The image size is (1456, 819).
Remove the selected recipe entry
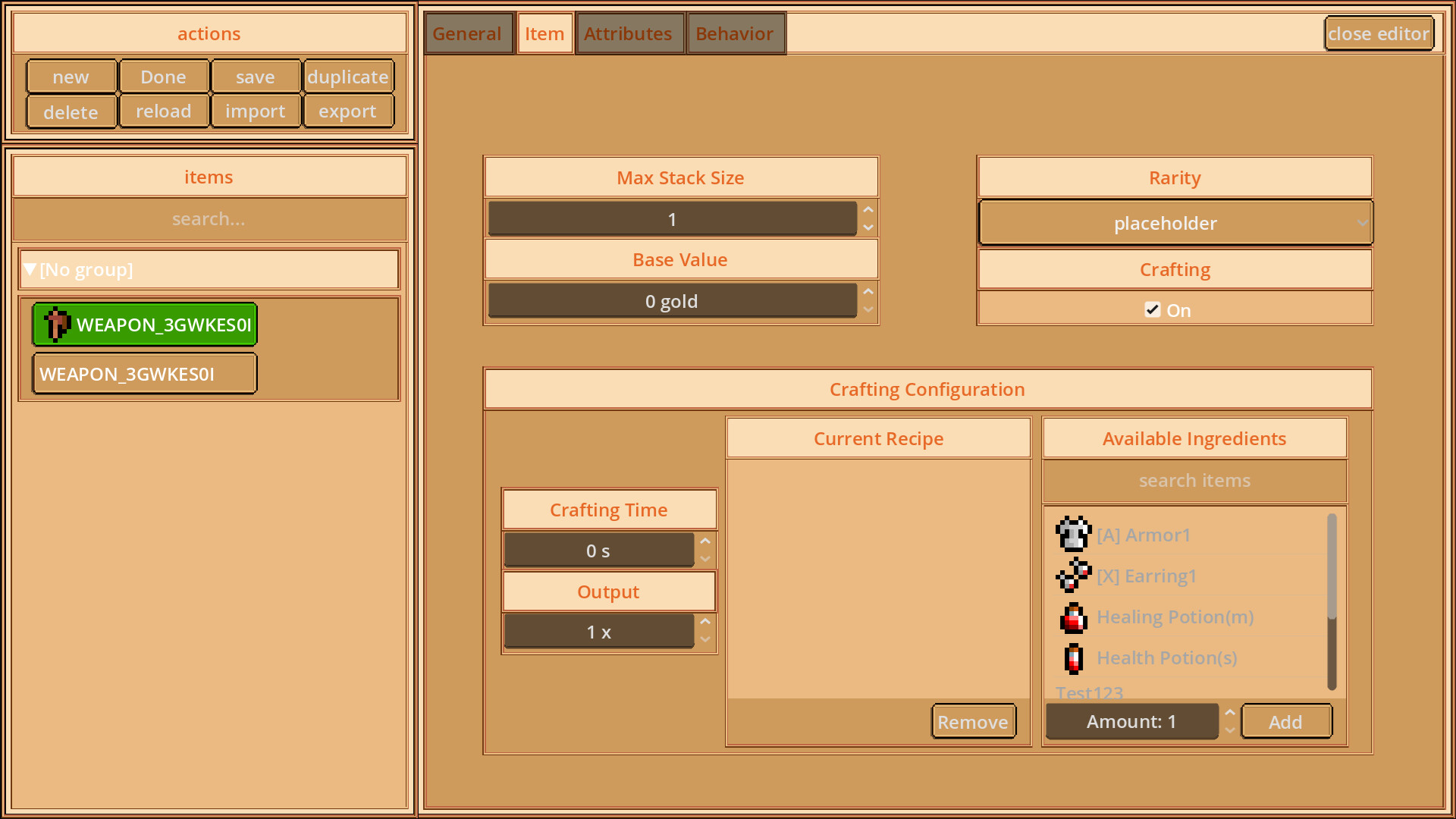pos(973,721)
